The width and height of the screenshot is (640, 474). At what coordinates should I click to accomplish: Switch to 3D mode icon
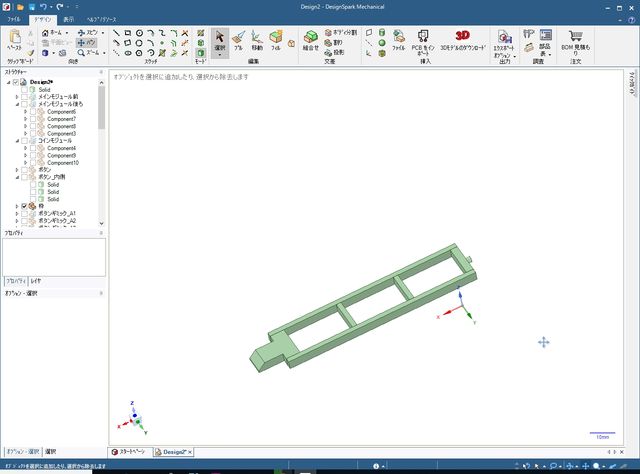point(200,53)
